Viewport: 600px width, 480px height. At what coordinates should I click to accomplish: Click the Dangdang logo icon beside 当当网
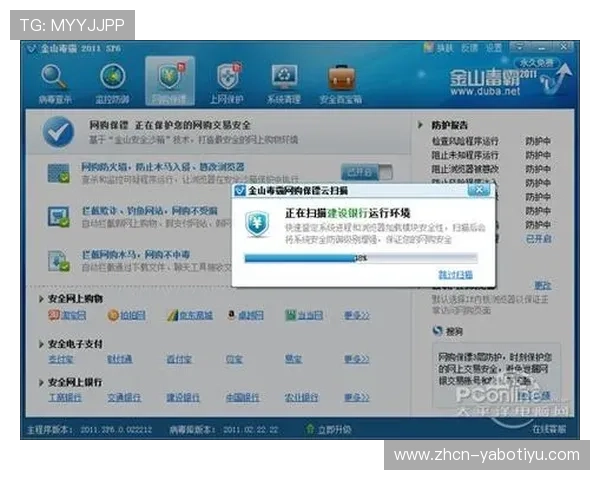pyautogui.click(x=291, y=315)
